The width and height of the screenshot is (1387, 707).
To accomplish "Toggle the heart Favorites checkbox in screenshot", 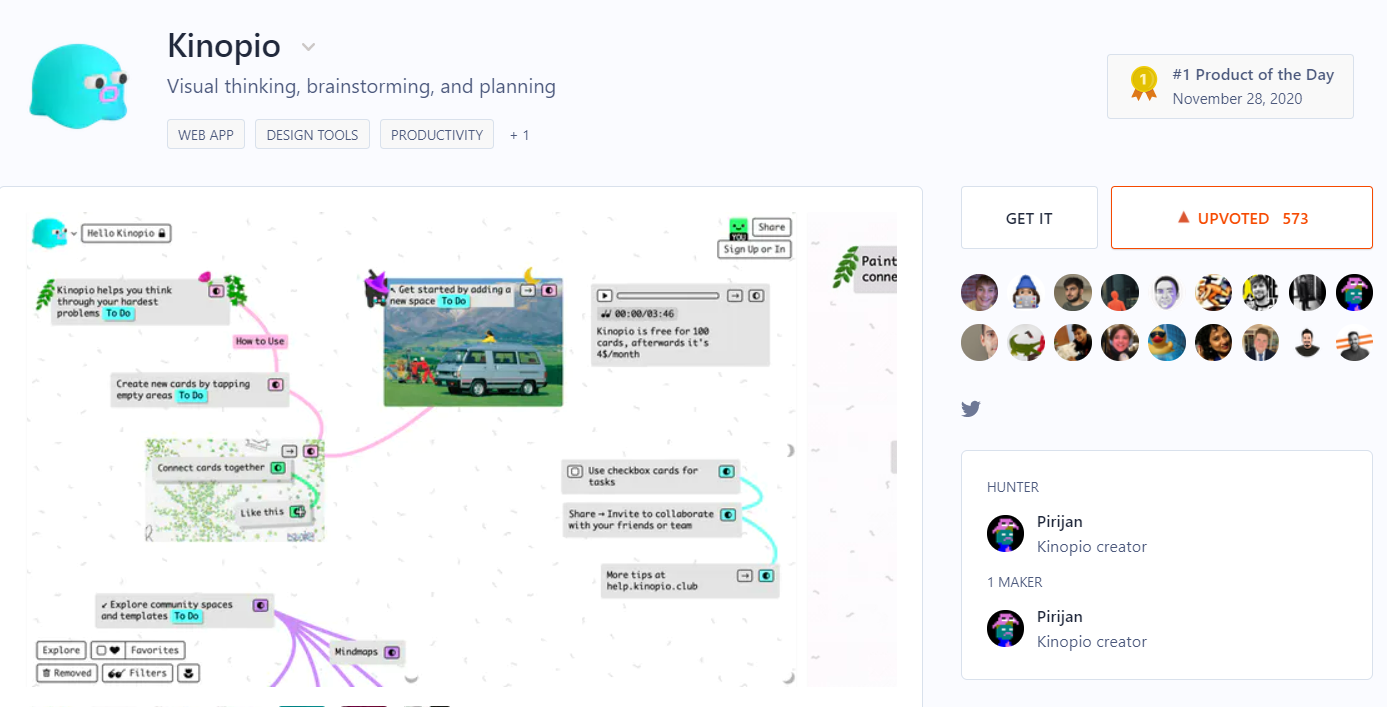I will coord(100,650).
